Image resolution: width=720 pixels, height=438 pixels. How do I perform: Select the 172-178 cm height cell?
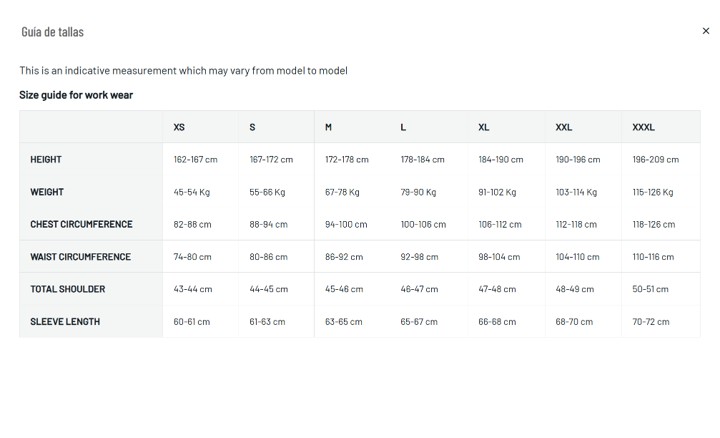click(x=347, y=159)
